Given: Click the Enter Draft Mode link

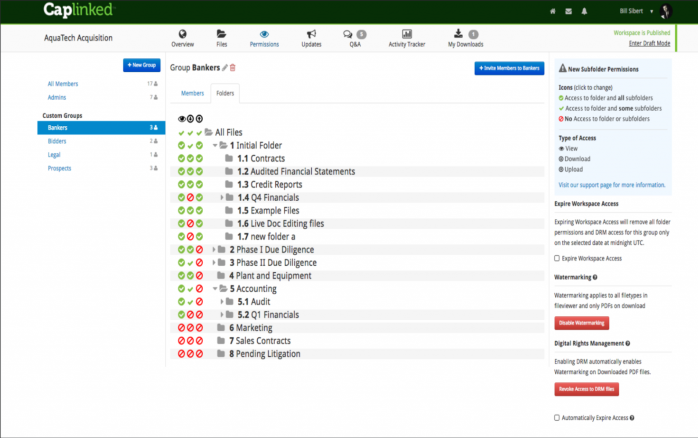Looking at the screenshot, I should click(x=649, y=43).
